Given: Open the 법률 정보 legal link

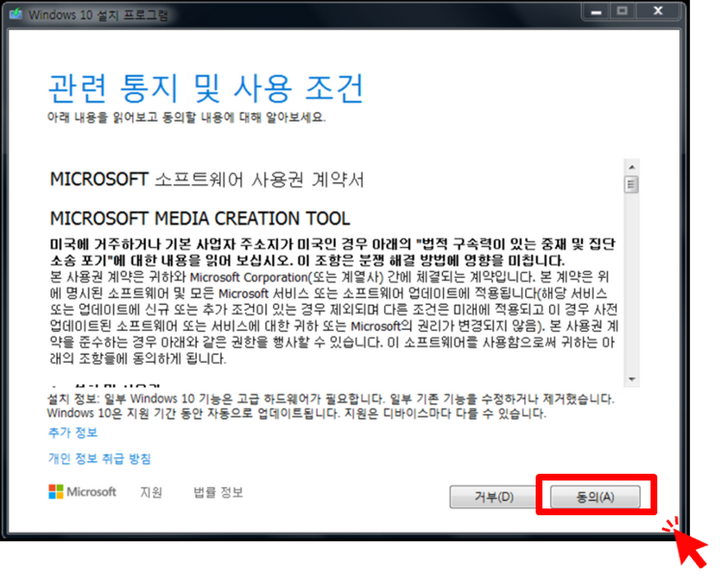Looking at the screenshot, I should pos(218,492).
